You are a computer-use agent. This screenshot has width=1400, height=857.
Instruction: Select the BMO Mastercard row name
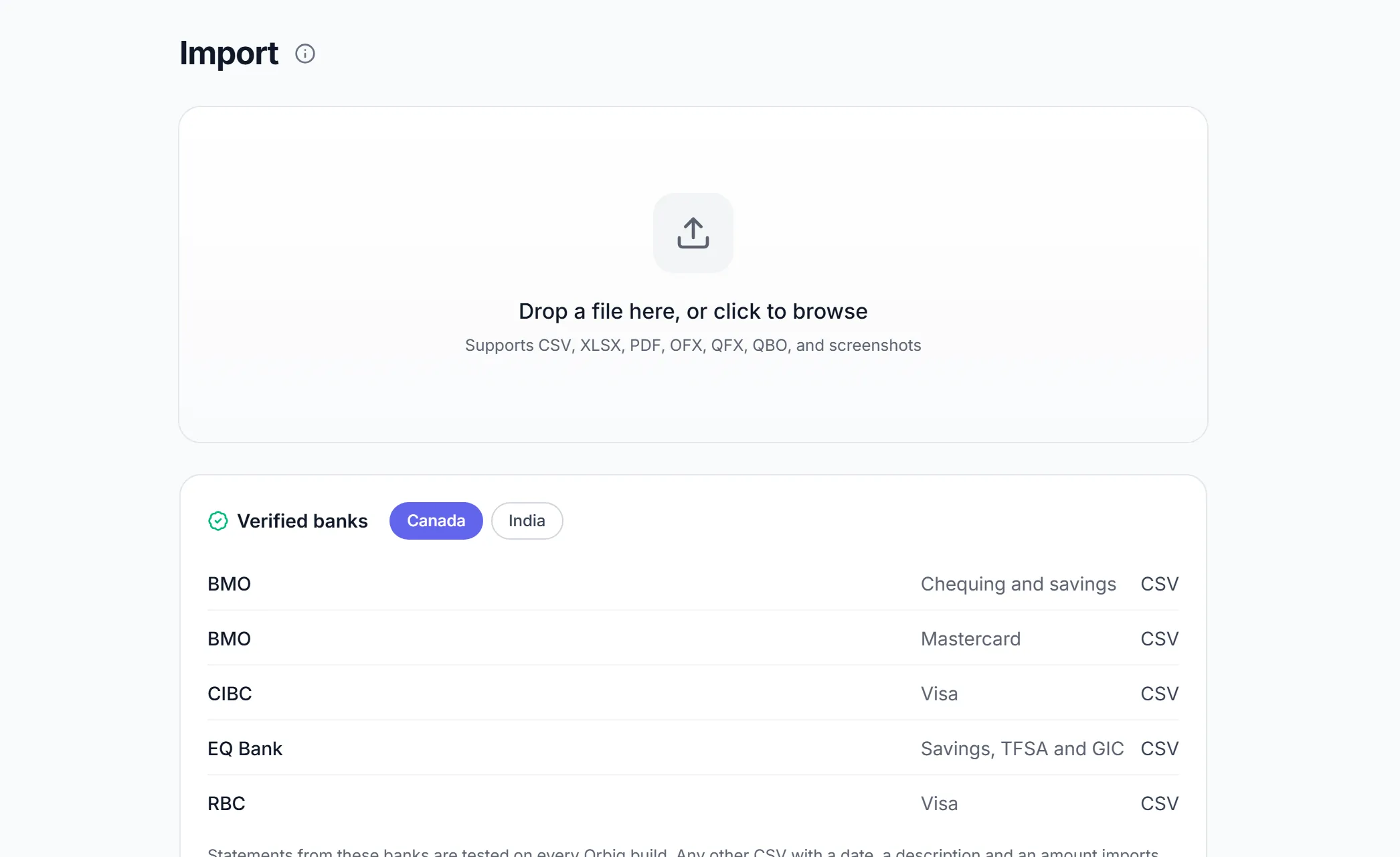pos(230,639)
